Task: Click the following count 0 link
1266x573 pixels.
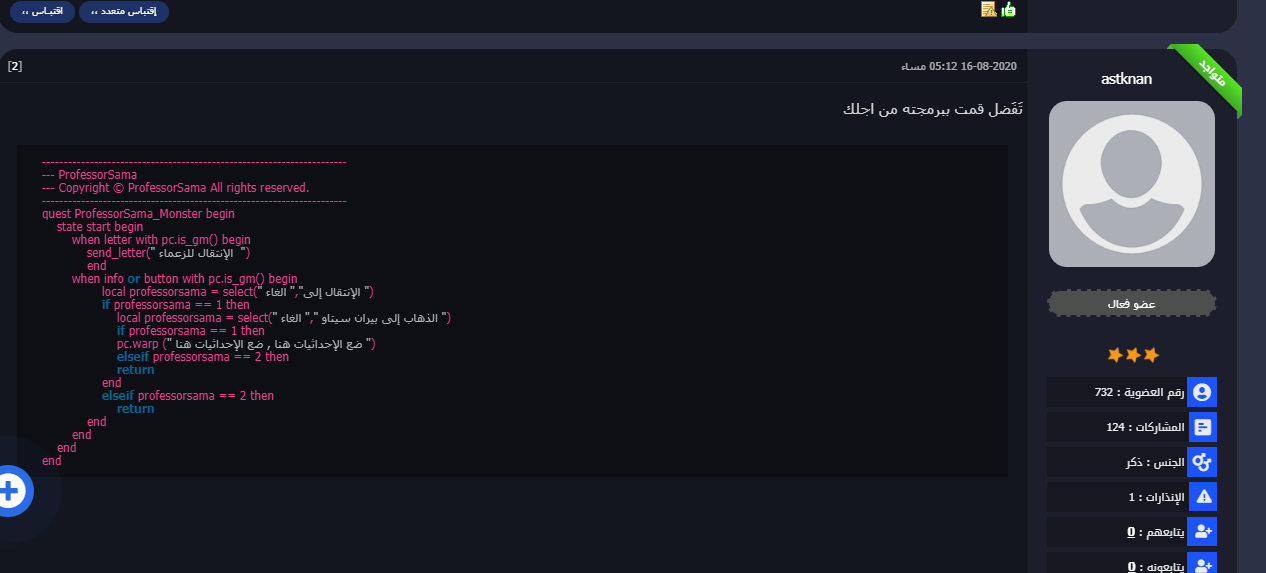Action: coord(1131,532)
